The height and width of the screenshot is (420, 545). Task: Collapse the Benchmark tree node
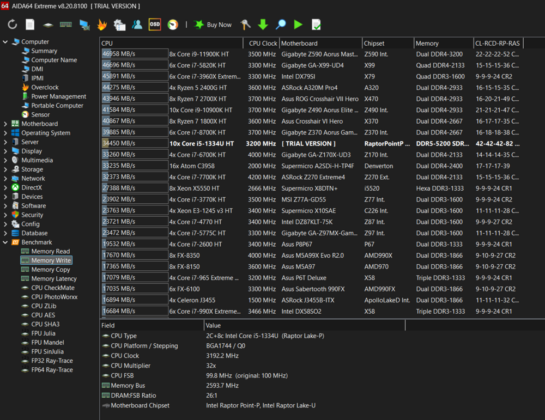(x=5, y=242)
